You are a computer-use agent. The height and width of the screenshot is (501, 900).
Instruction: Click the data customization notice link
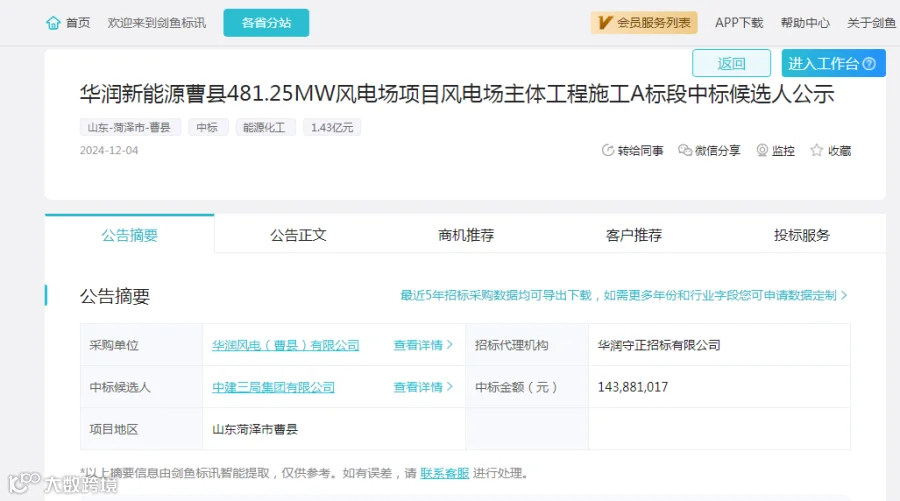coord(618,296)
